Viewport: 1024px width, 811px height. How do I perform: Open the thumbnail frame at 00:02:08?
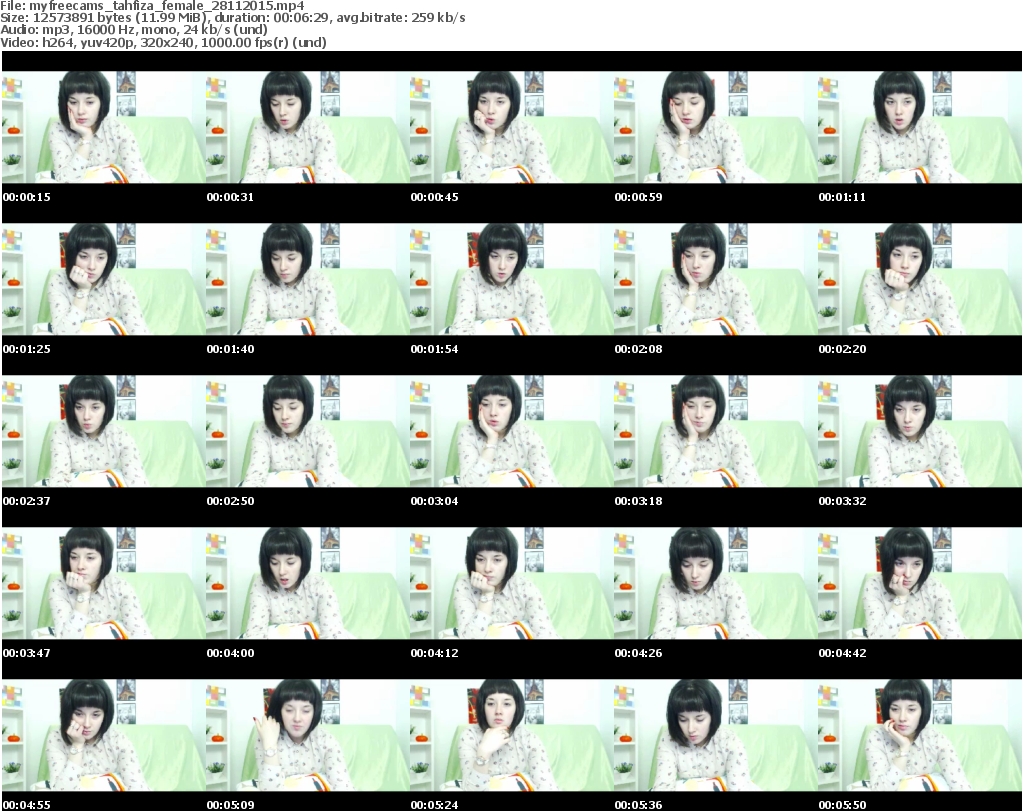point(716,279)
